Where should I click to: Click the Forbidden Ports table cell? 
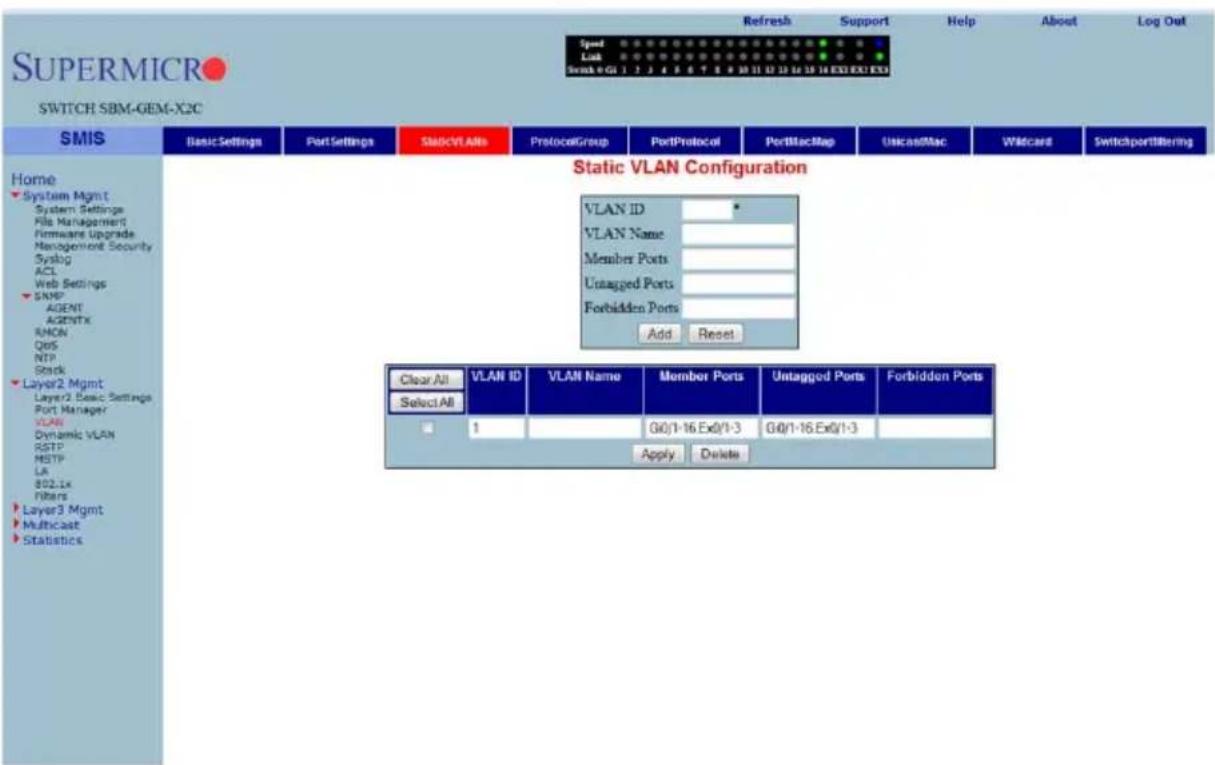(935, 429)
